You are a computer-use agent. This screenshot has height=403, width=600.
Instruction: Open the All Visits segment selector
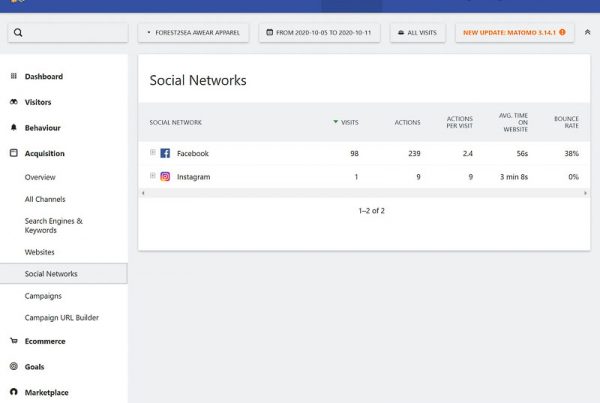coord(418,33)
